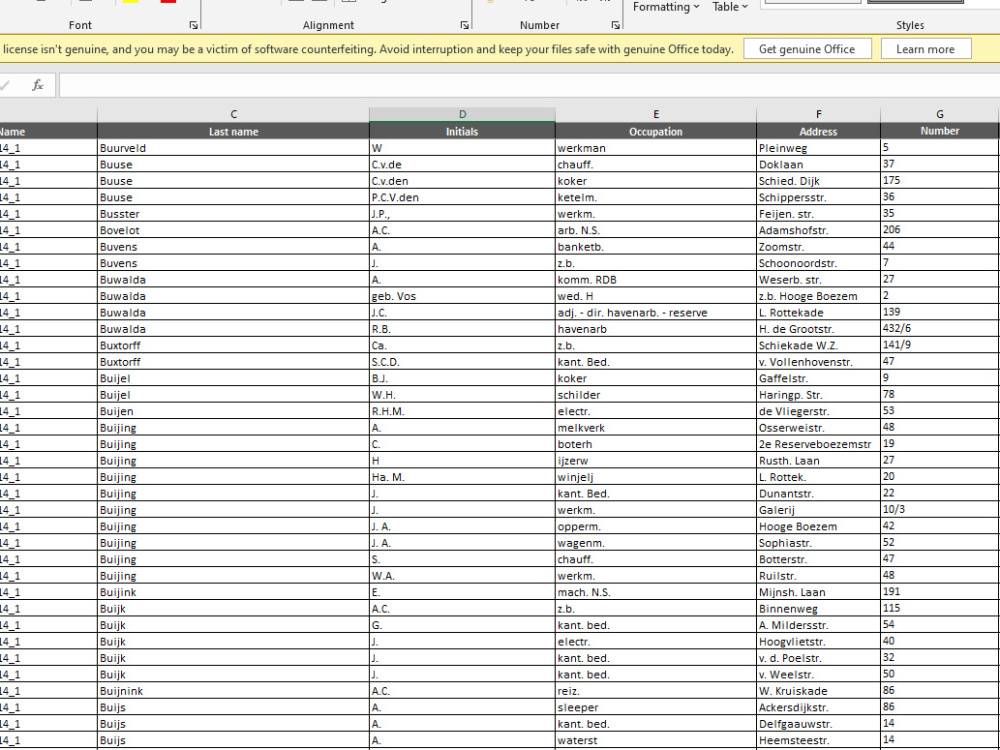Select address cell Ackersdijkstr.

[818, 707]
